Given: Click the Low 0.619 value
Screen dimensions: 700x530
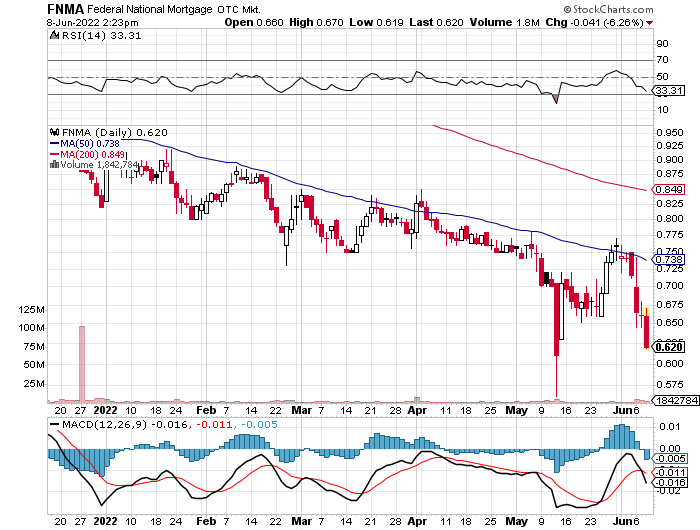Looking at the screenshot, I should pyautogui.click(x=376, y=22).
